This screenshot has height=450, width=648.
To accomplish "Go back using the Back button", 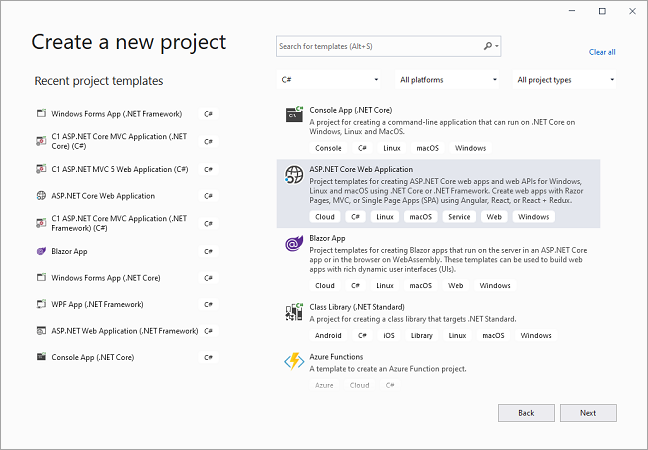I will point(525,412).
